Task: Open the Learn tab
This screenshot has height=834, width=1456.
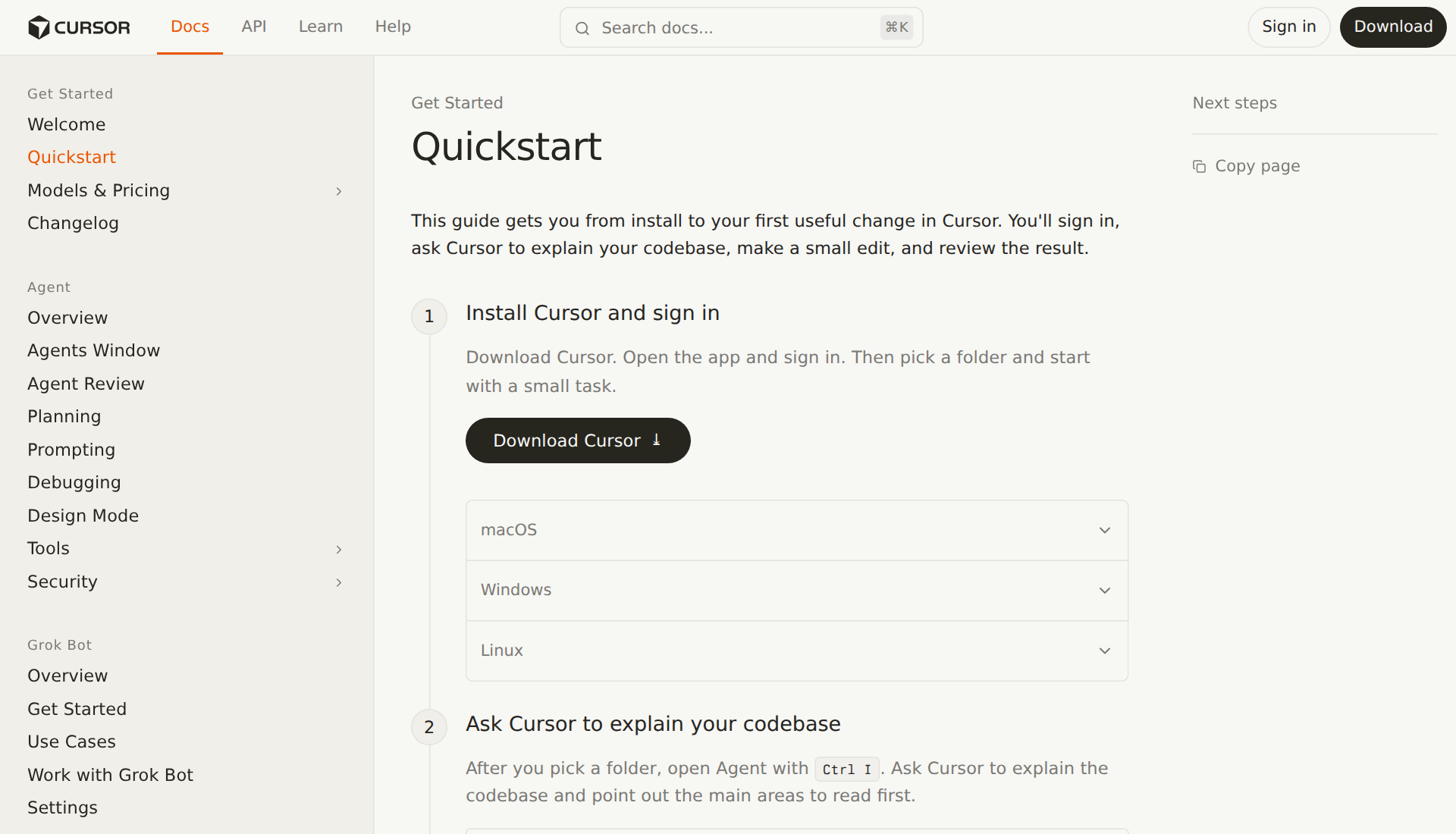Action: pyautogui.click(x=321, y=27)
